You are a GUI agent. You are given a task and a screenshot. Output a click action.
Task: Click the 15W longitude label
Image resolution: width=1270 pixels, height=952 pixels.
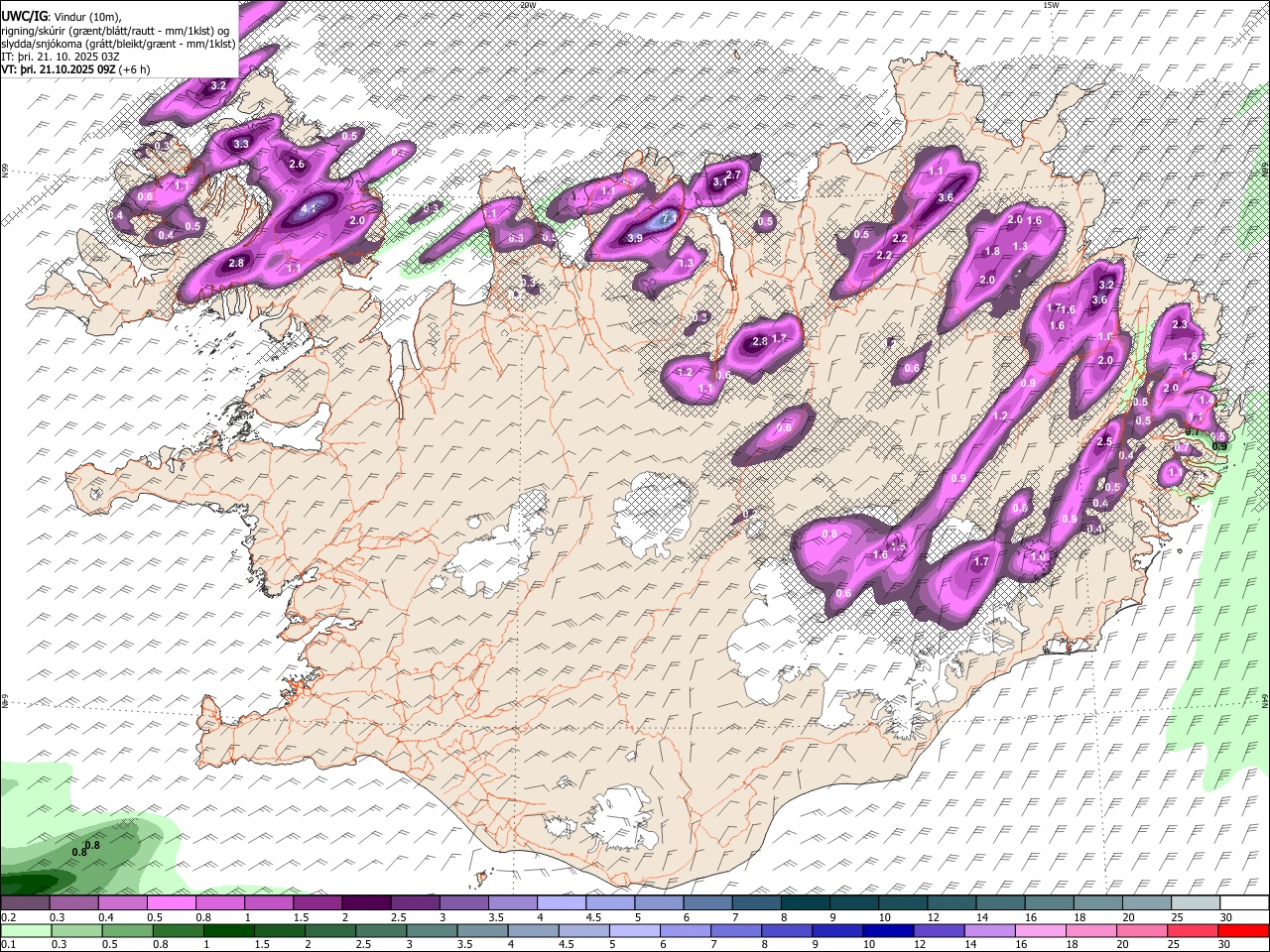point(1050,5)
